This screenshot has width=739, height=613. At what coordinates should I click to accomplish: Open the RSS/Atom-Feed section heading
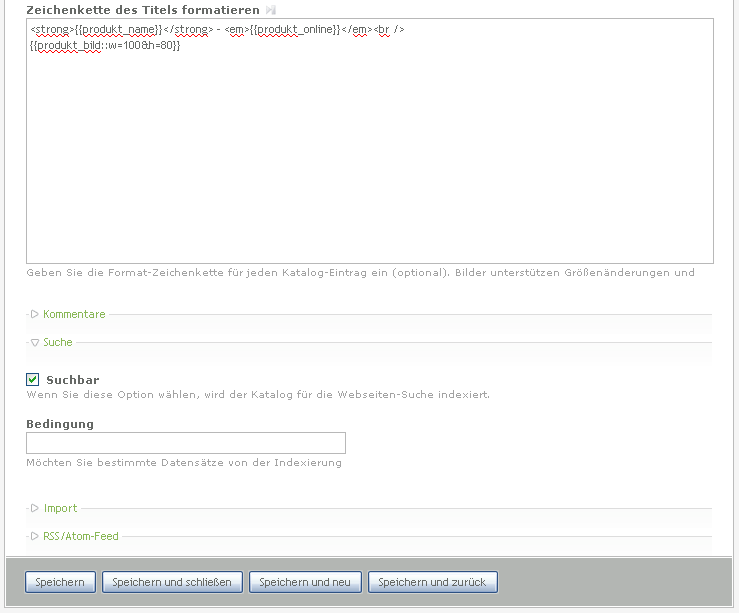pyautogui.click(x=81, y=536)
